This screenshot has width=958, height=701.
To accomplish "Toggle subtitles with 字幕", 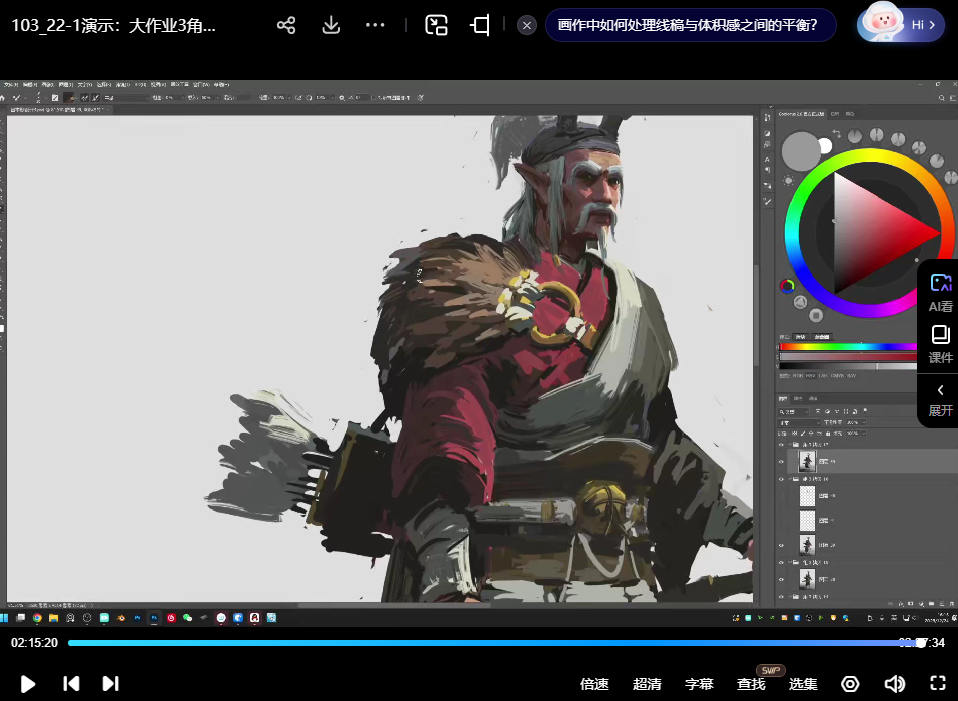I will coord(699,684).
